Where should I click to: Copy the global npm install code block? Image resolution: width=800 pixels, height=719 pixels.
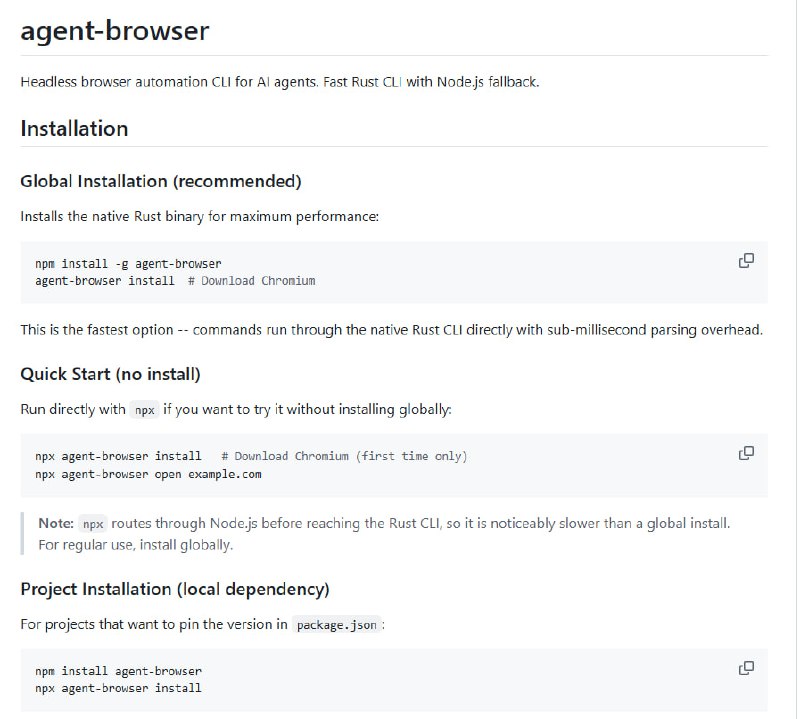pos(745,261)
